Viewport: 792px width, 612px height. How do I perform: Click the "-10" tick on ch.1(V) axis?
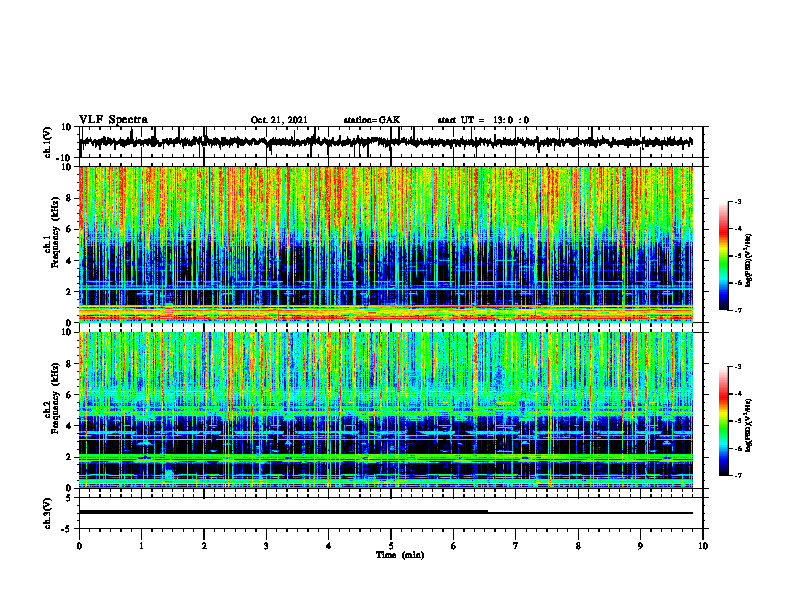pyautogui.click(x=65, y=158)
